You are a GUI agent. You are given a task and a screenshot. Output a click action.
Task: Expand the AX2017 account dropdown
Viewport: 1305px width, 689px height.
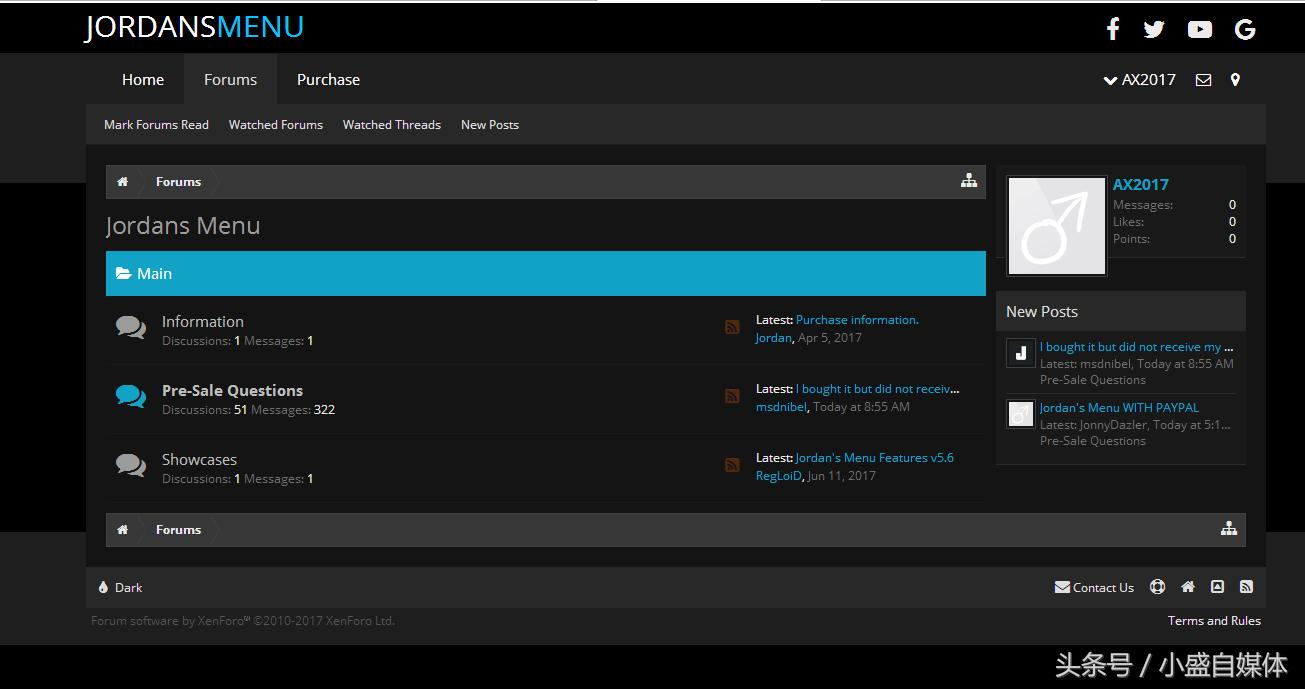point(1139,80)
